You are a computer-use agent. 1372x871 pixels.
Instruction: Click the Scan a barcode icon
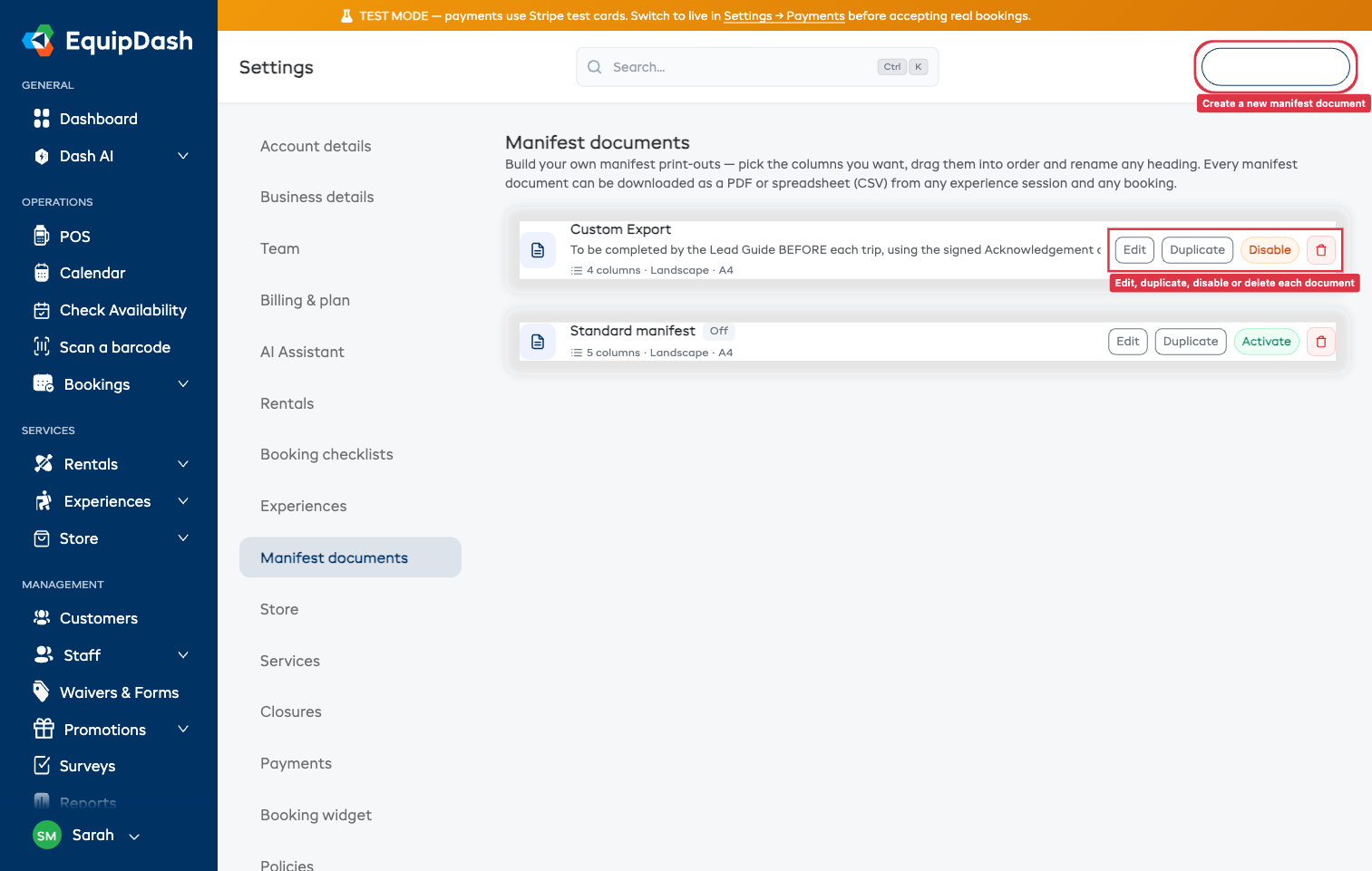tap(42, 346)
